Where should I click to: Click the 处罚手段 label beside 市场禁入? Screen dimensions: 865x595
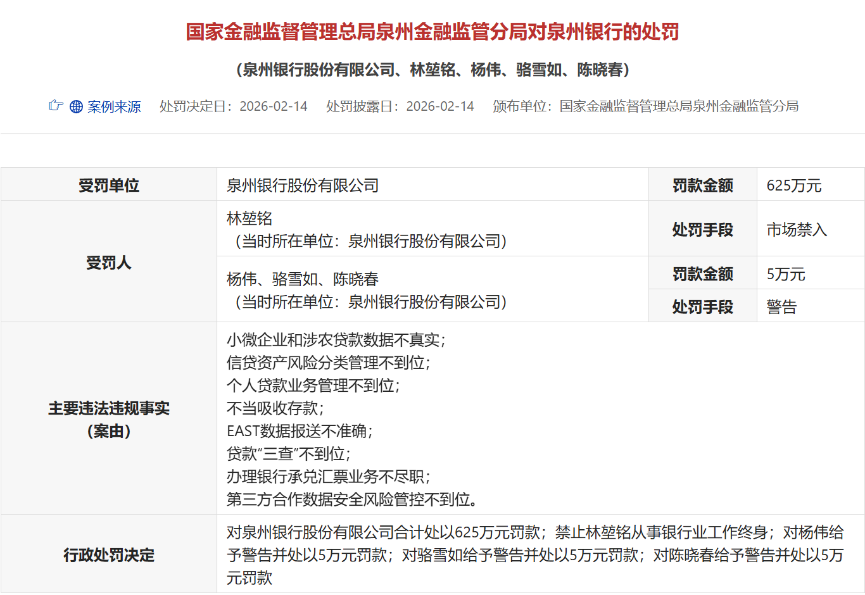tap(703, 229)
